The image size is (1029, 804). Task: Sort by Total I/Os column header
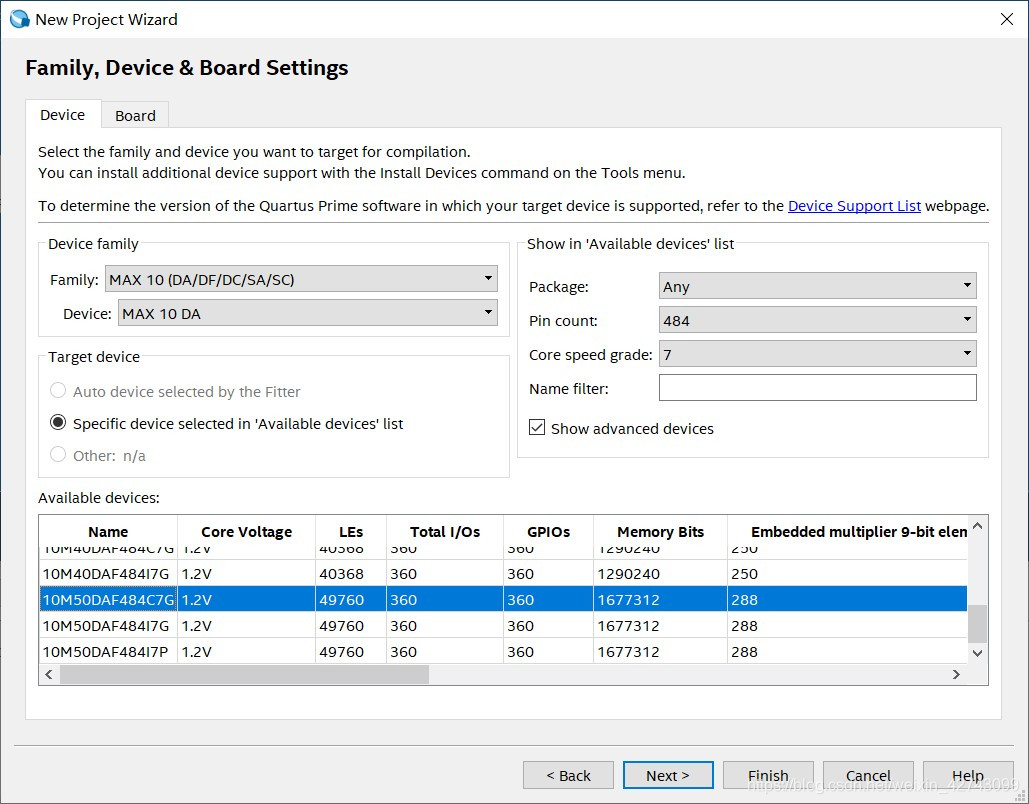pyautogui.click(x=445, y=532)
